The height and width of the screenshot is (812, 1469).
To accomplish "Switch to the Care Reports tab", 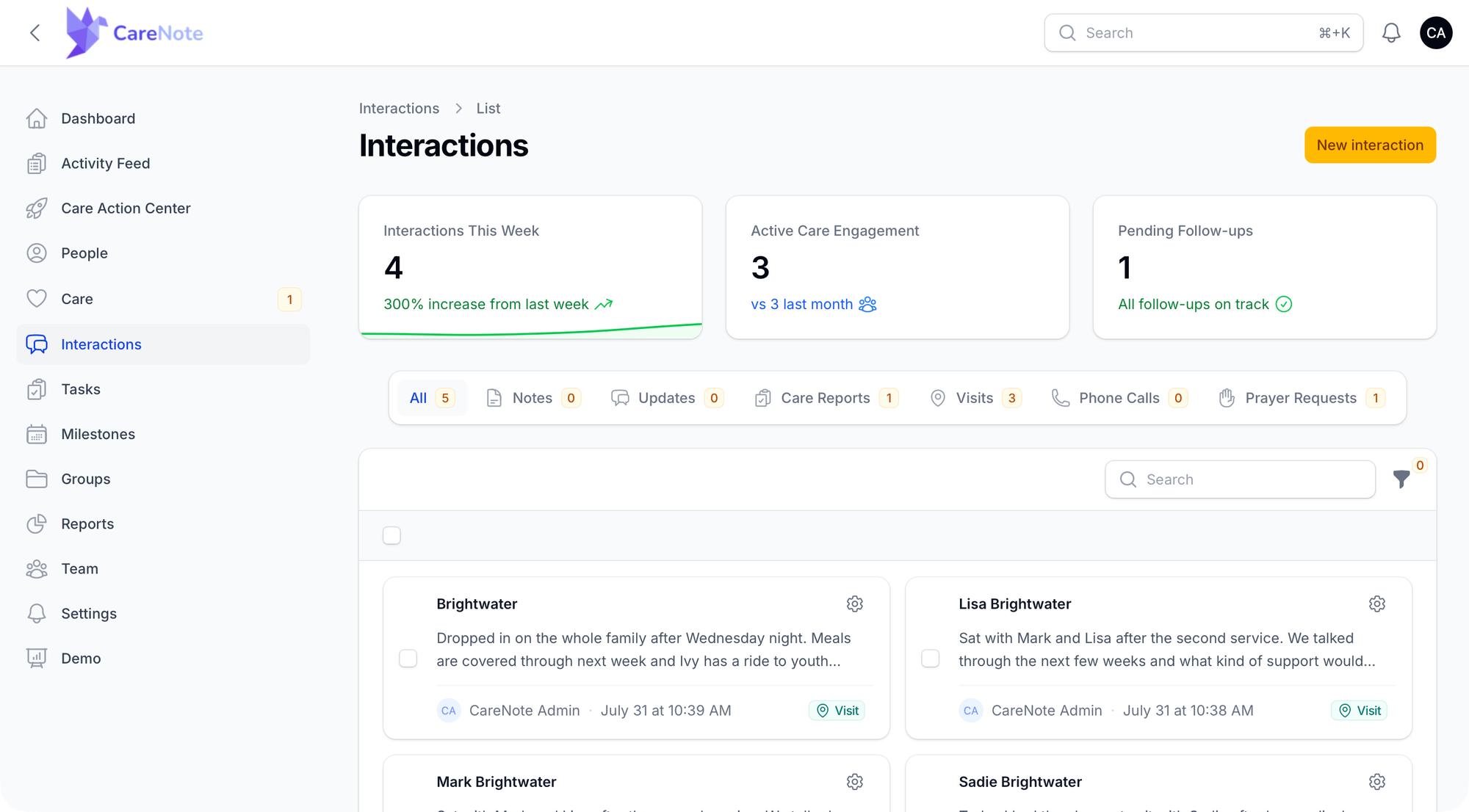I will [826, 398].
